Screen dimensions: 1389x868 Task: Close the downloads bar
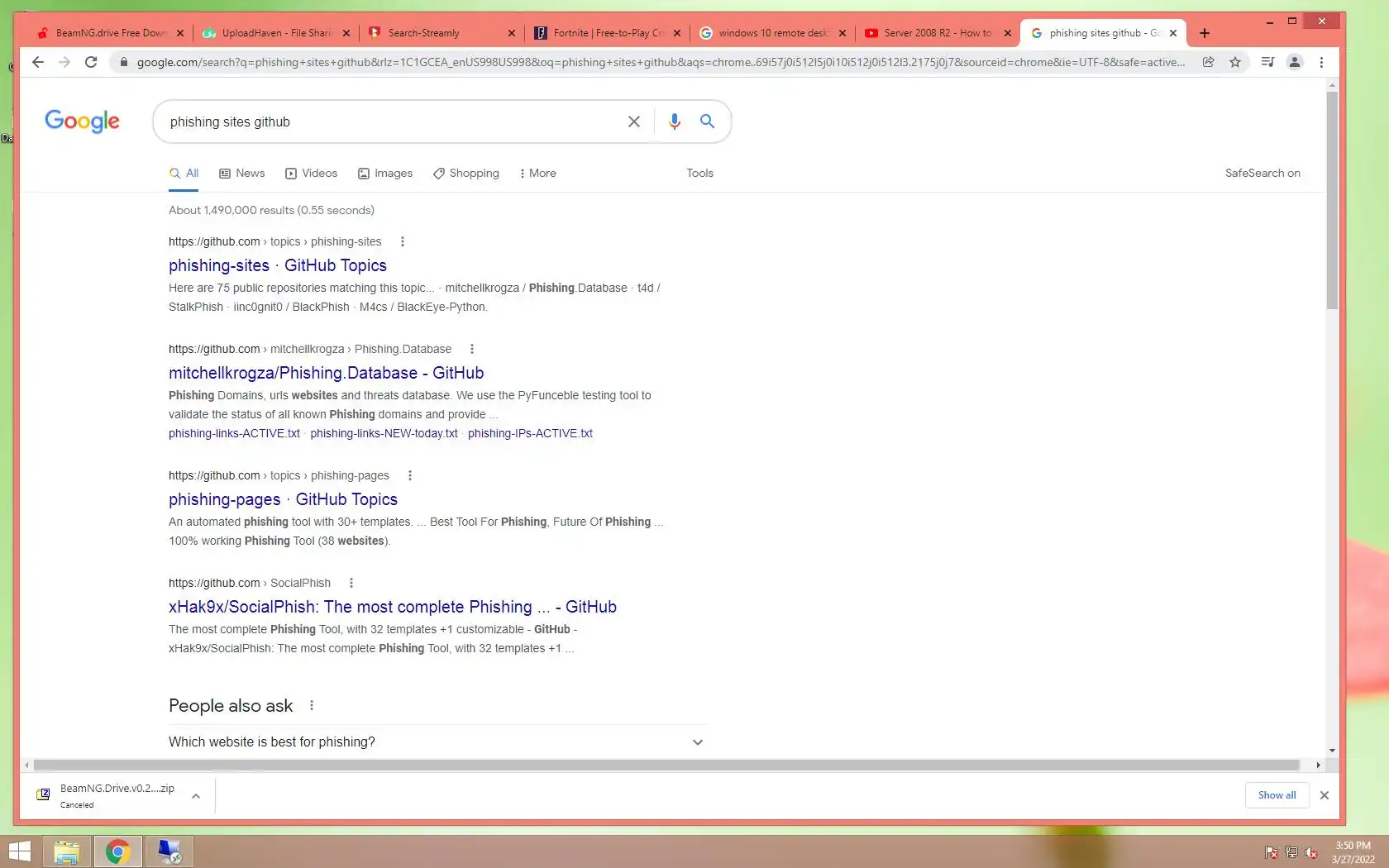click(1325, 795)
